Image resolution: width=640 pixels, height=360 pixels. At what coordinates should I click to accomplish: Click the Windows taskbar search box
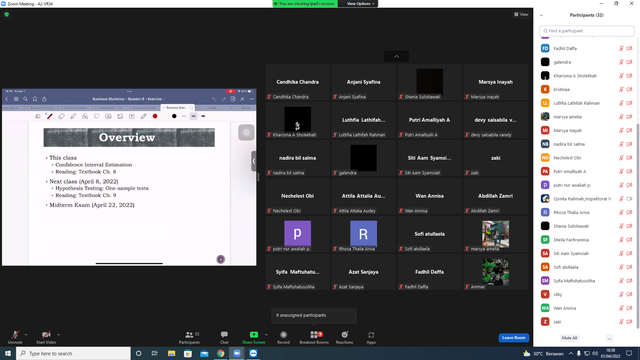coord(73,353)
